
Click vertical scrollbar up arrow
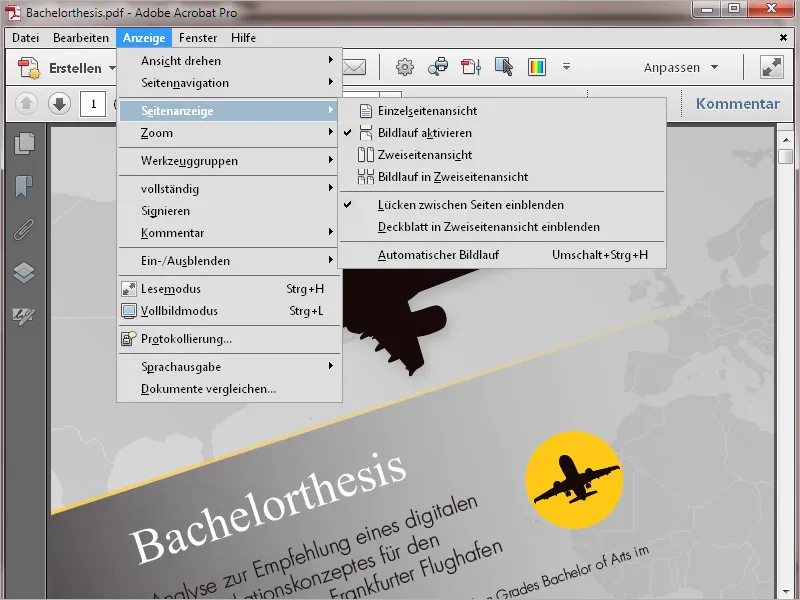tap(786, 140)
